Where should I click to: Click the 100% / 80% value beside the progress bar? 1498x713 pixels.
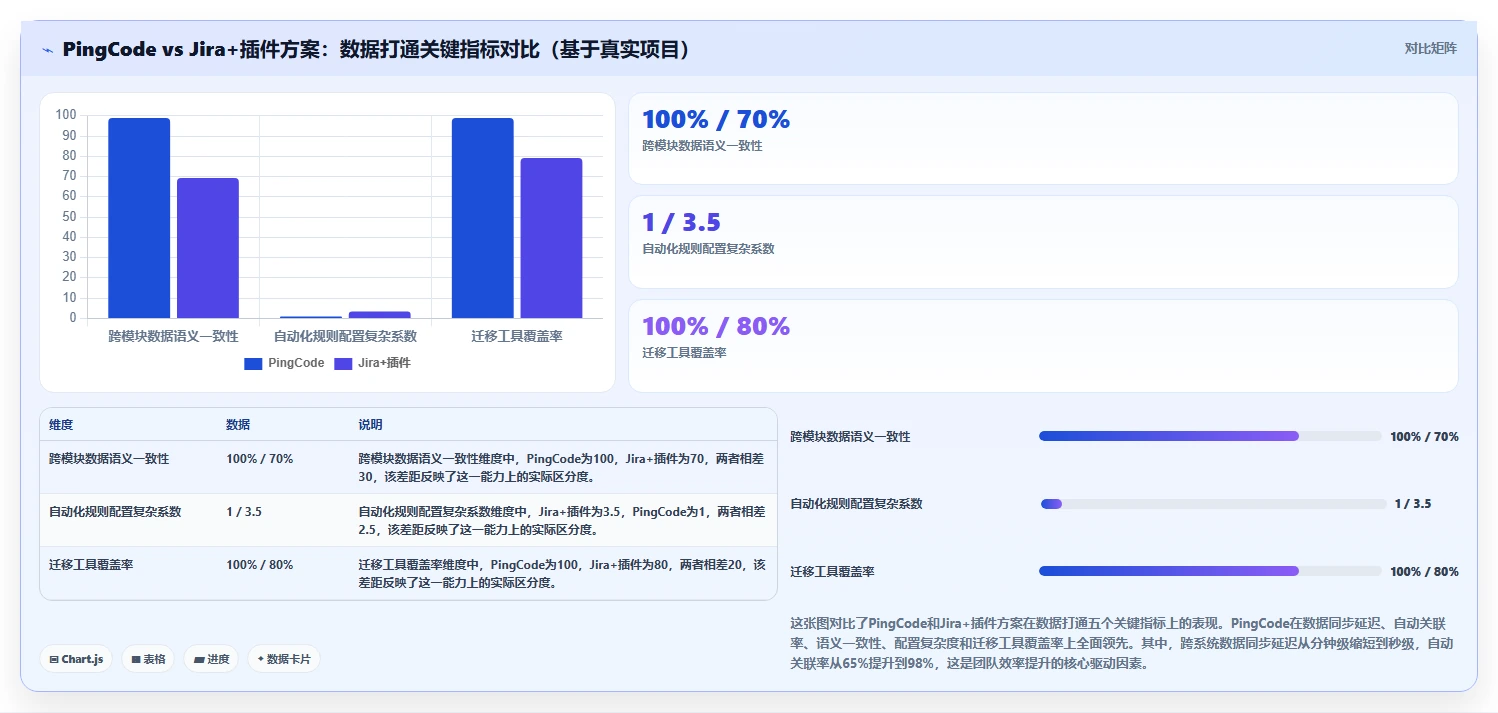tap(1424, 572)
